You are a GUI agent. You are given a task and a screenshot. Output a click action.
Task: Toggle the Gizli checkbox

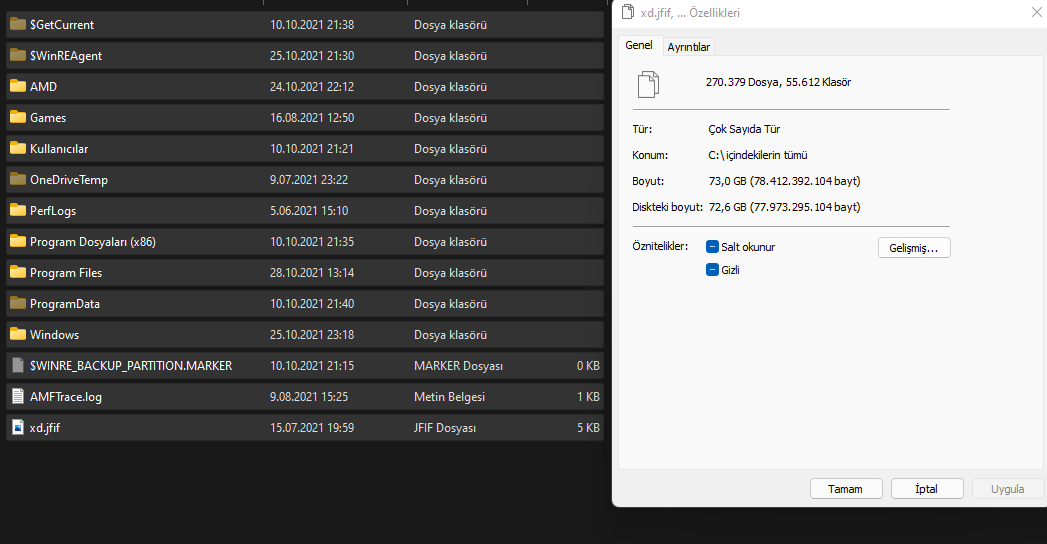point(712,270)
